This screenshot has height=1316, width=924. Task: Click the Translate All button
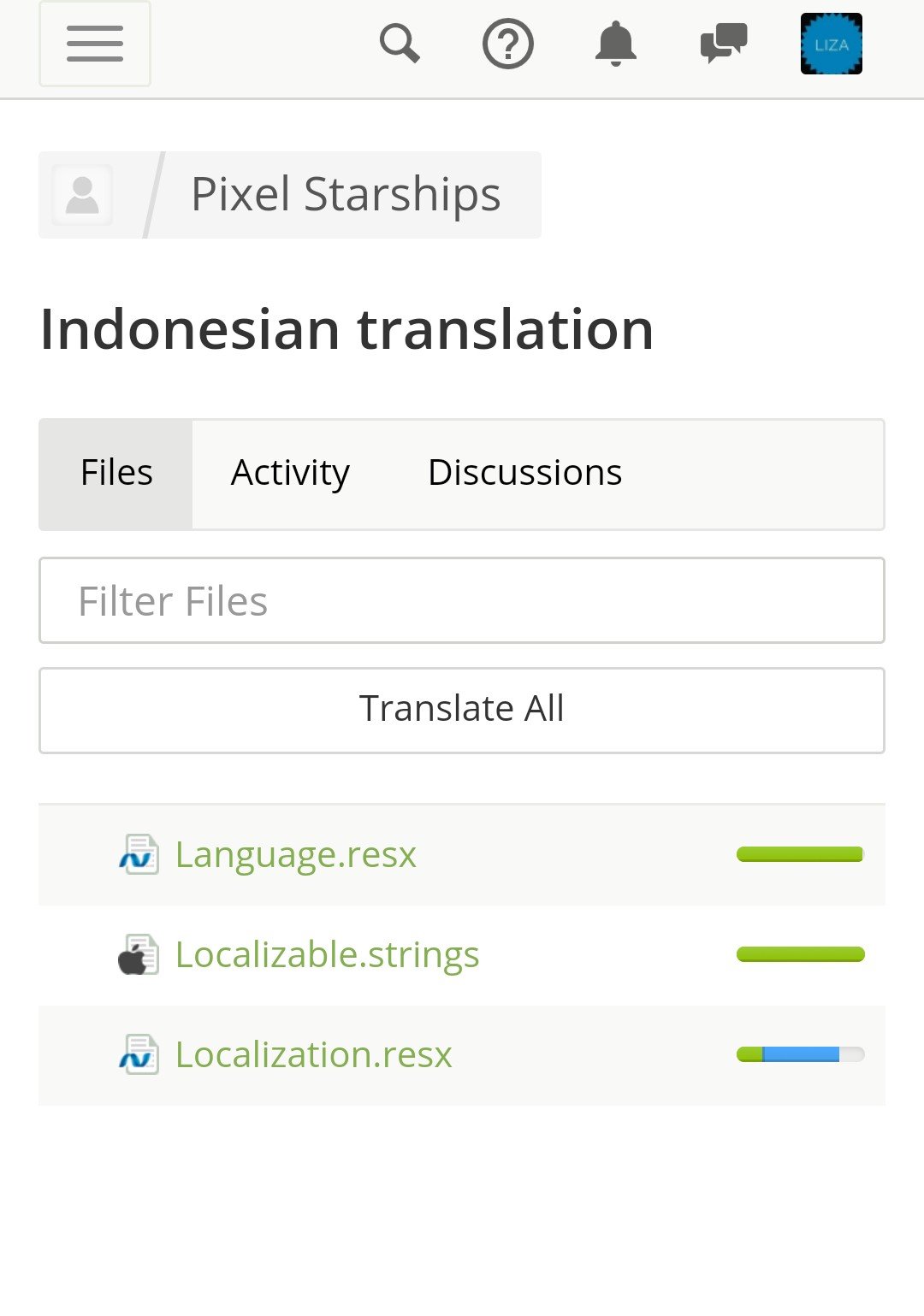coord(462,711)
